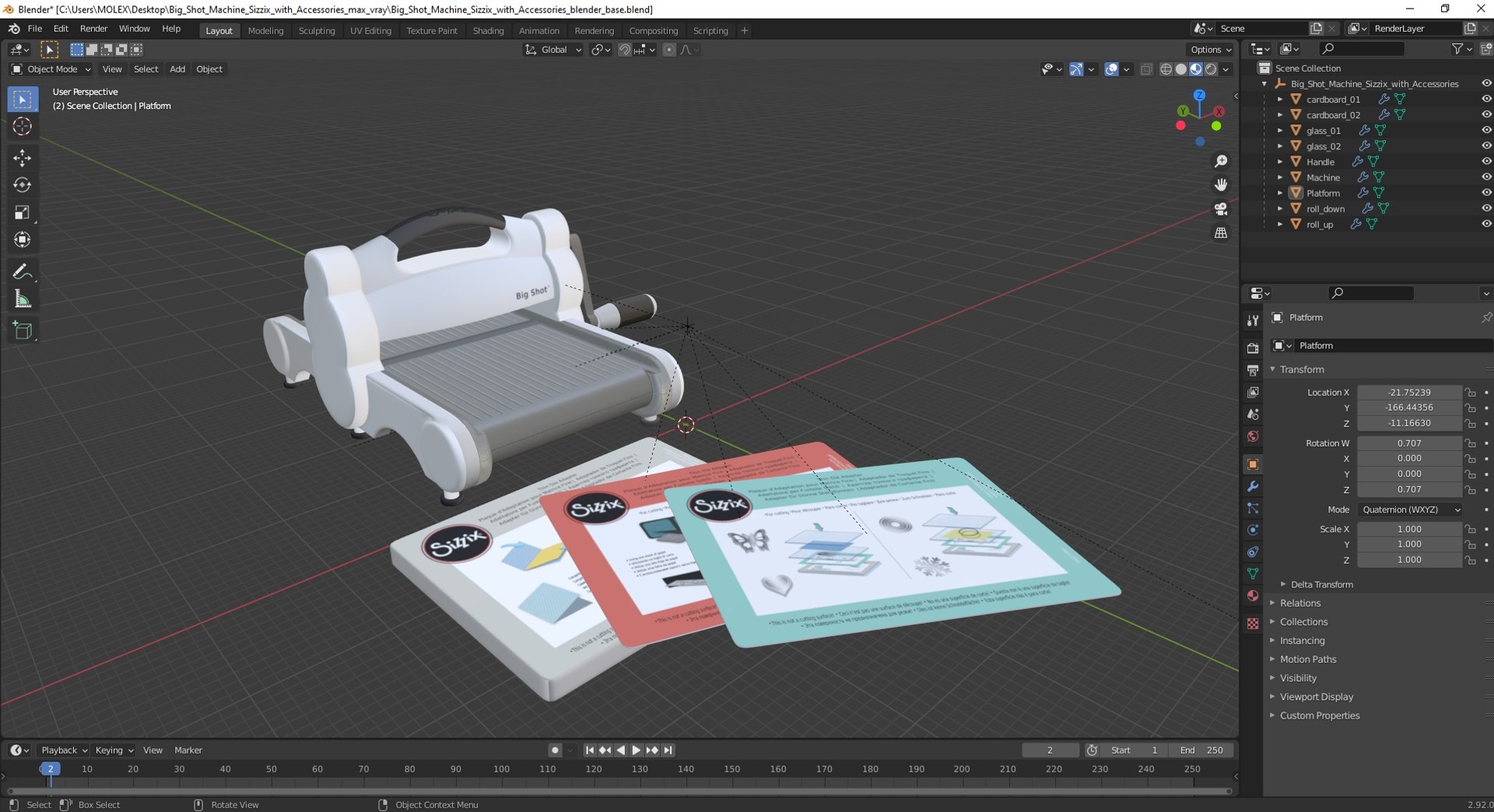The width and height of the screenshot is (1494, 812).
Task: Click the zoom viewport magnifier icon
Action: (x=1221, y=161)
